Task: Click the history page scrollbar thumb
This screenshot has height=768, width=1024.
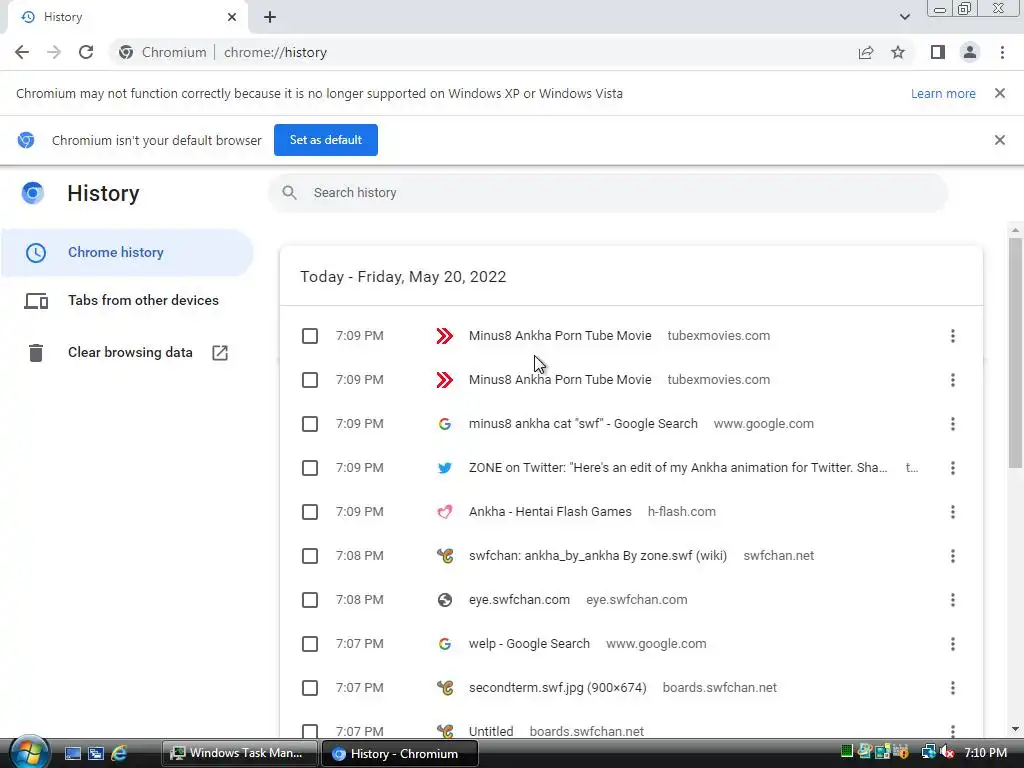Action: (x=1015, y=353)
